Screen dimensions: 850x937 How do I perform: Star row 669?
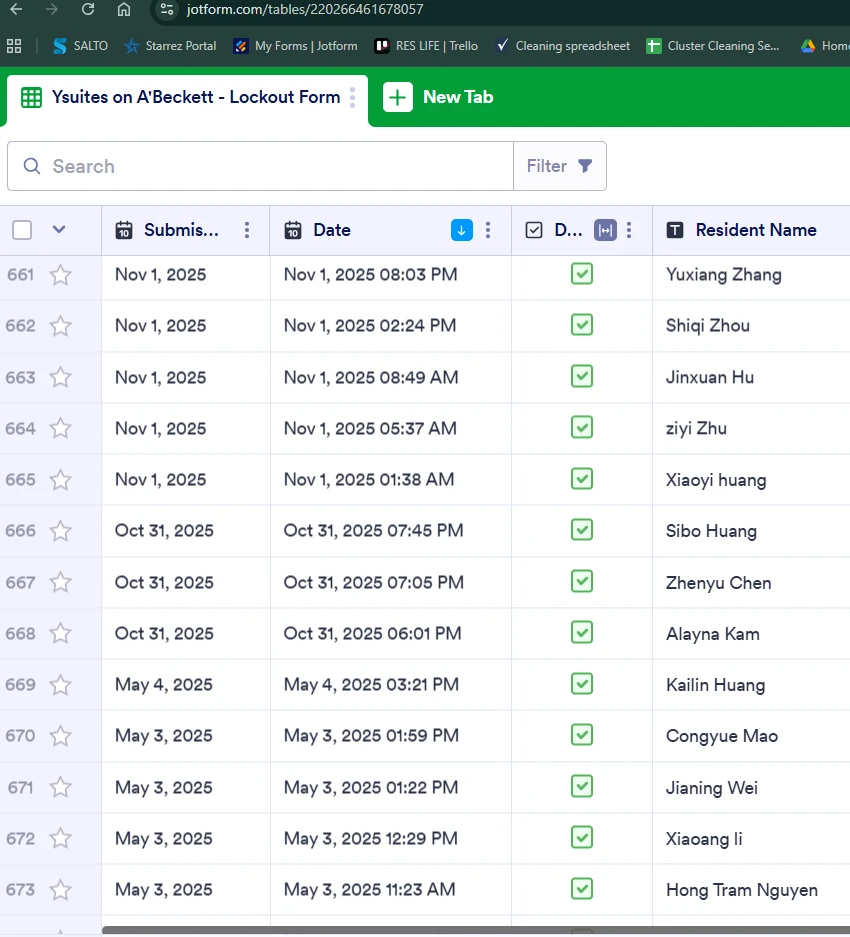60,685
